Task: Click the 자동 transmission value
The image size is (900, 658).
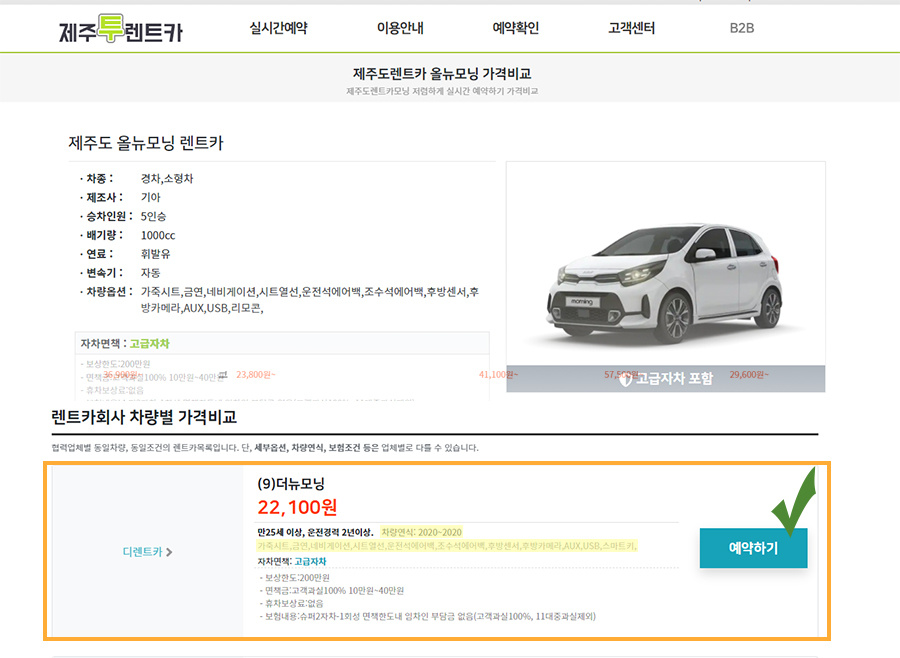Action: (150, 273)
